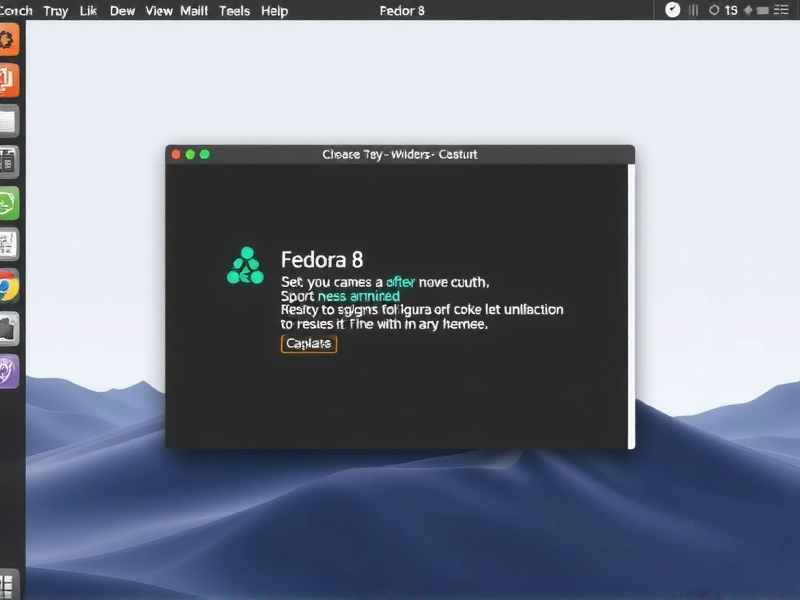Click the clock icon in the system tray

click(x=672, y=10)
